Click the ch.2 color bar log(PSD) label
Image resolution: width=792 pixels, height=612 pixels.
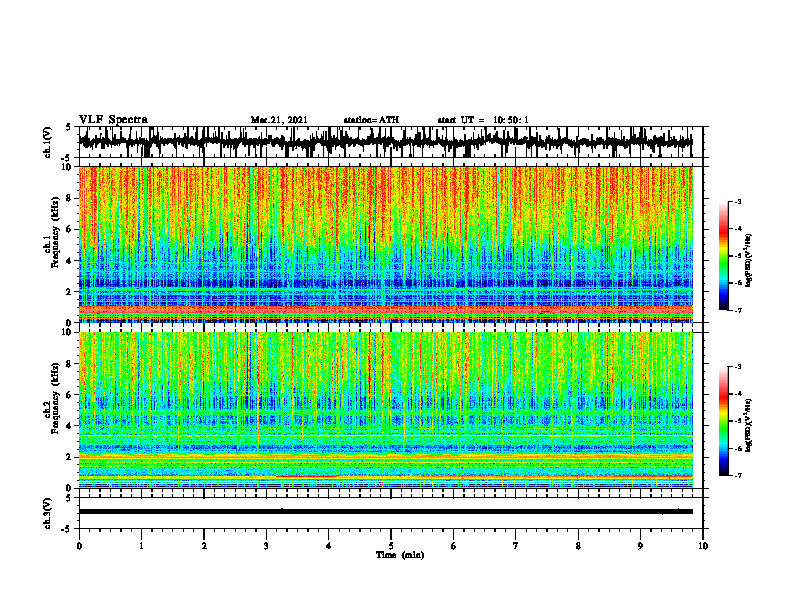tap(749, 426)
